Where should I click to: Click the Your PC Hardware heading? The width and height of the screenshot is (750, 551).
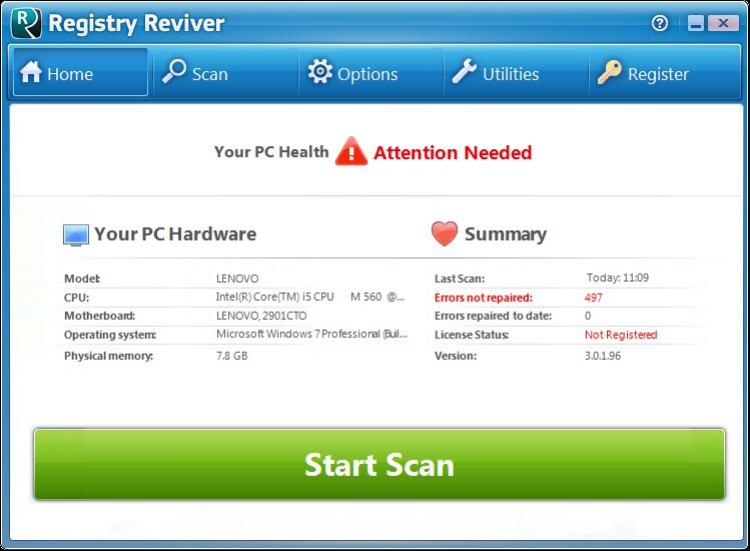click(175, 234)
